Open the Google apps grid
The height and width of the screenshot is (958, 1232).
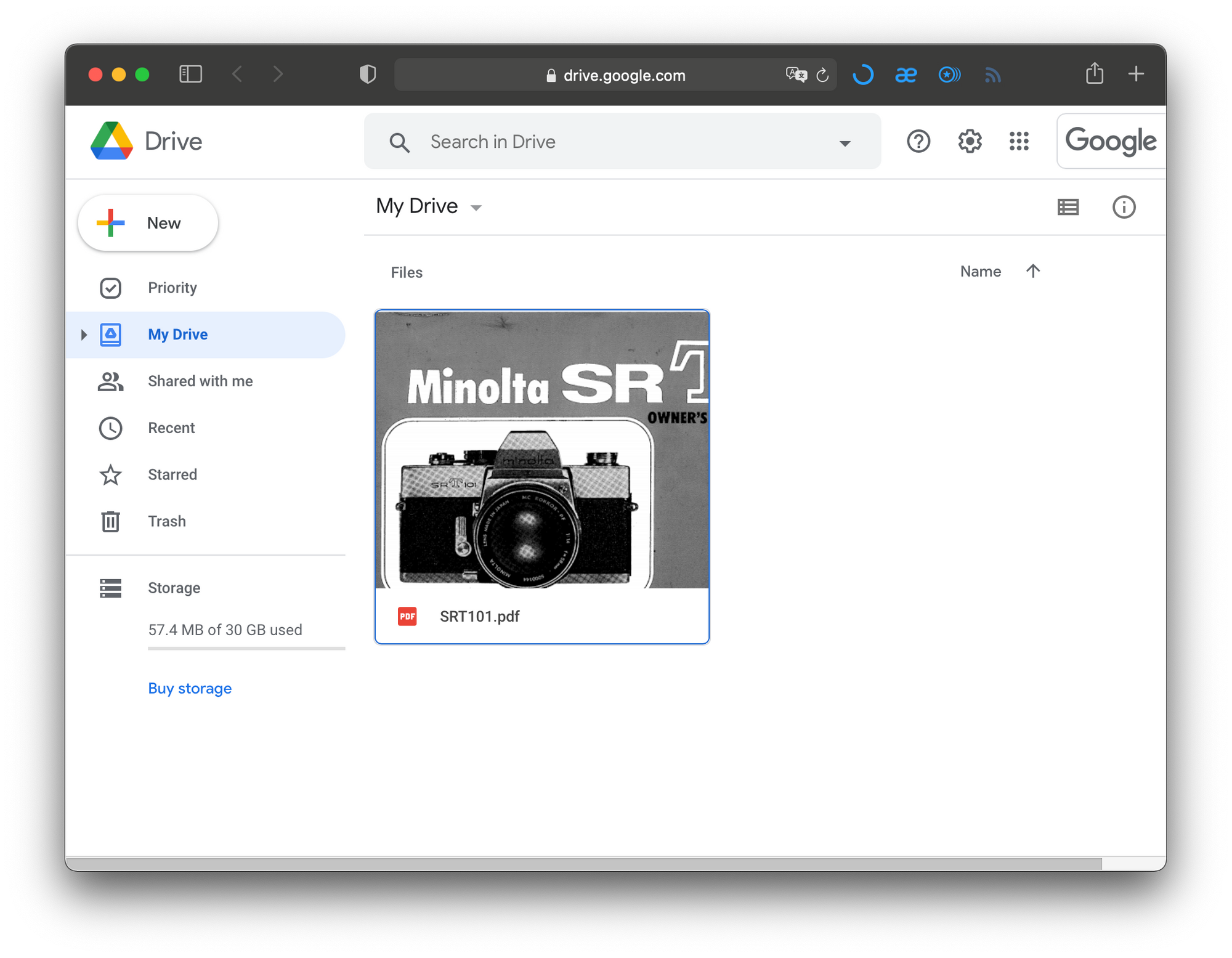pyautogui.click(x=1019, y=142)
